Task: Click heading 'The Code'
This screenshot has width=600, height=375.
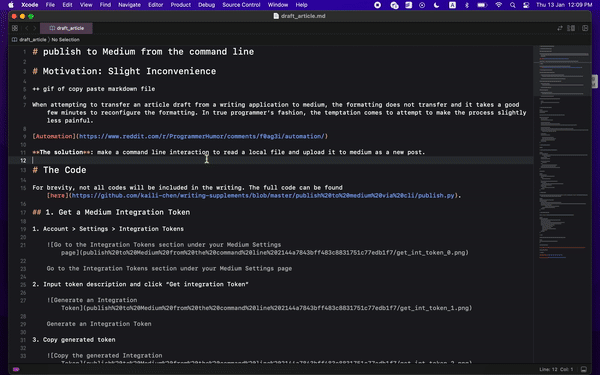Action: pyautogui.click(x=64, y=170)
